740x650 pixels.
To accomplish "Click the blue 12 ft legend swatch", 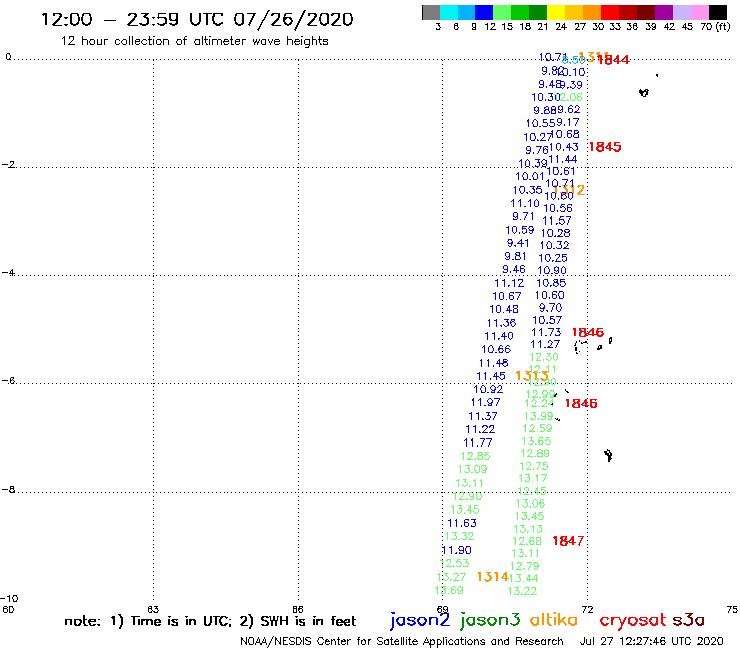I will [484, 12].
